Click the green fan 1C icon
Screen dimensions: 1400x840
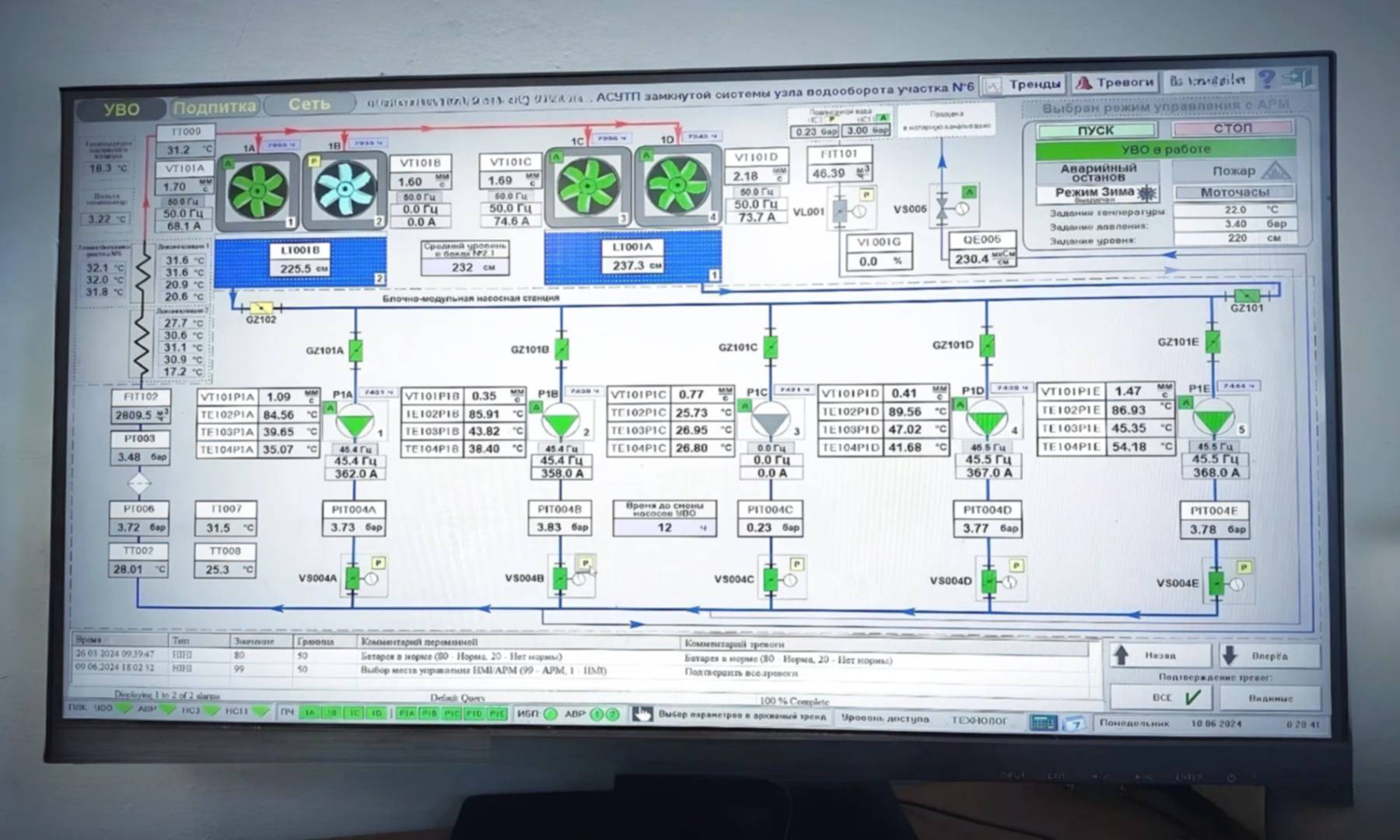point(588,187)
